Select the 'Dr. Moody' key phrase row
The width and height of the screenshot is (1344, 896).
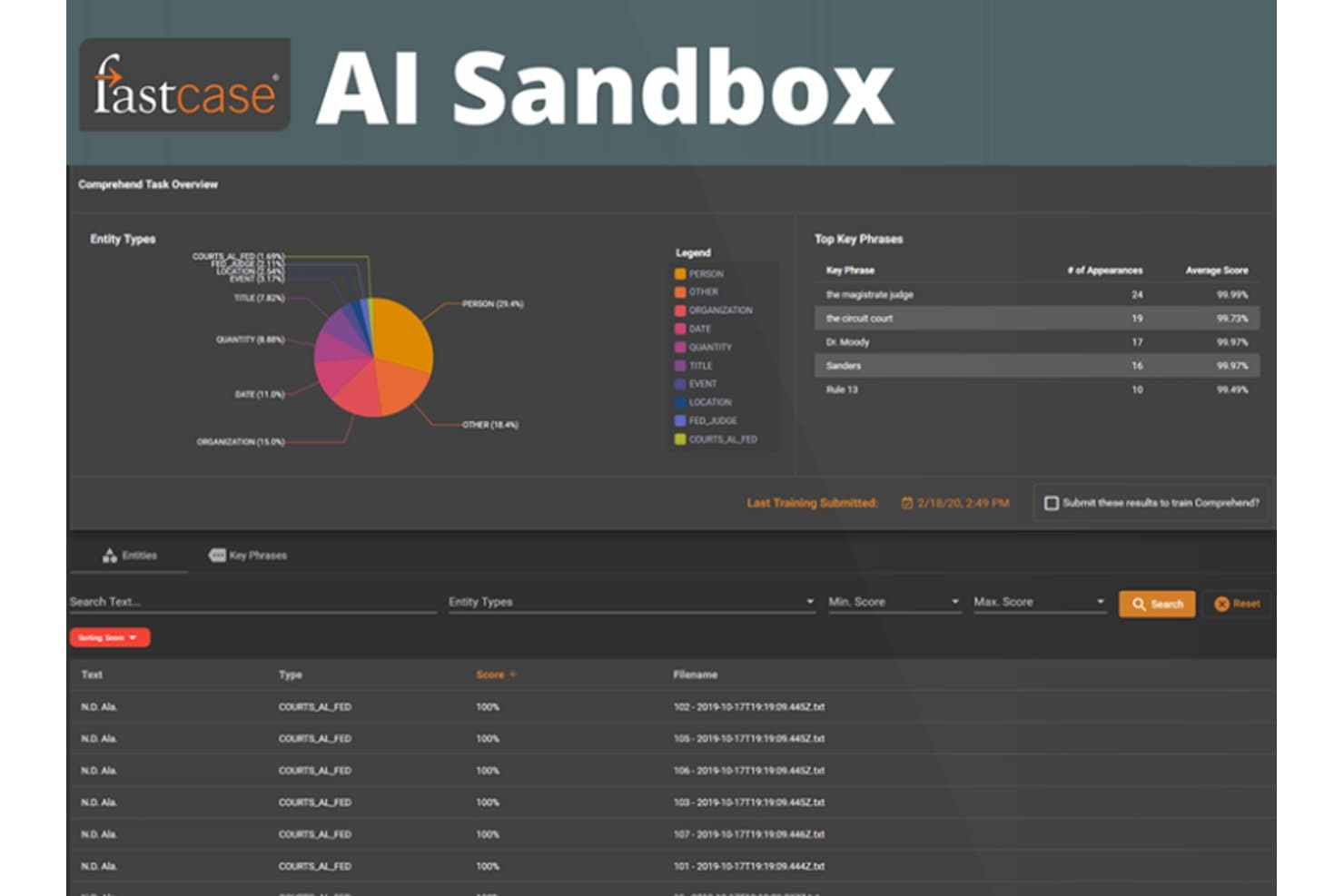point(1036,342)
